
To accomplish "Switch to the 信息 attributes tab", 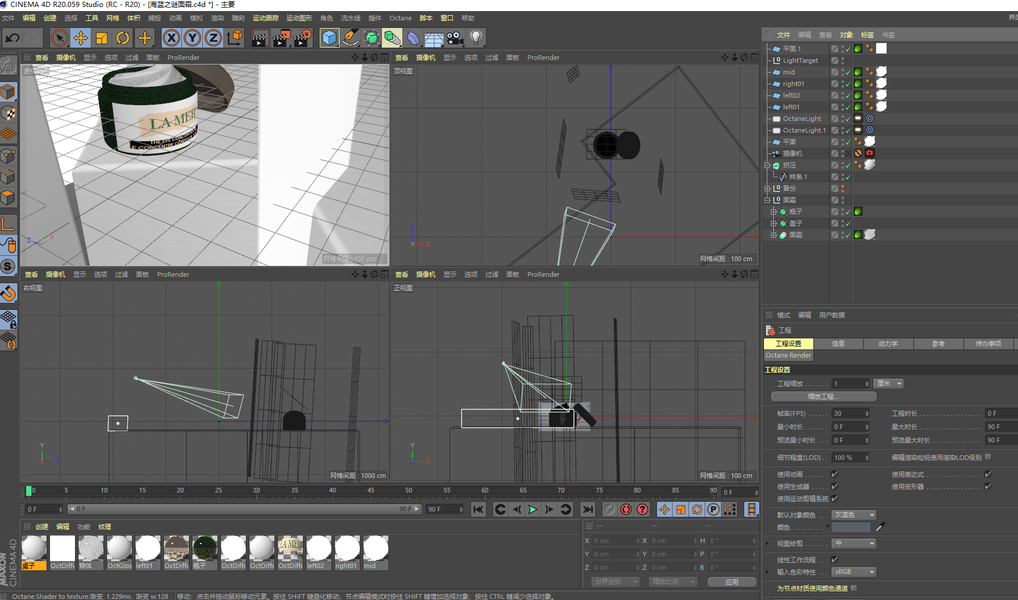I will [x=838, y=344].
